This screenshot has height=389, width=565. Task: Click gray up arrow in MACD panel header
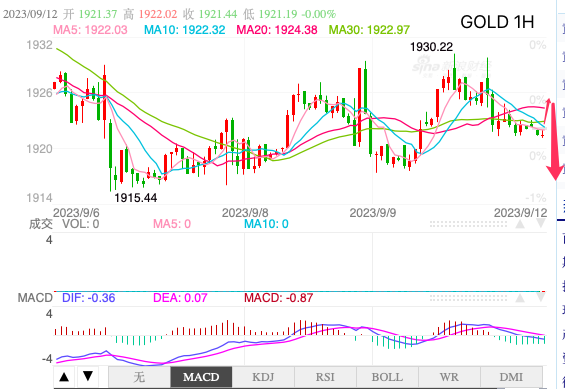[520, 298]
